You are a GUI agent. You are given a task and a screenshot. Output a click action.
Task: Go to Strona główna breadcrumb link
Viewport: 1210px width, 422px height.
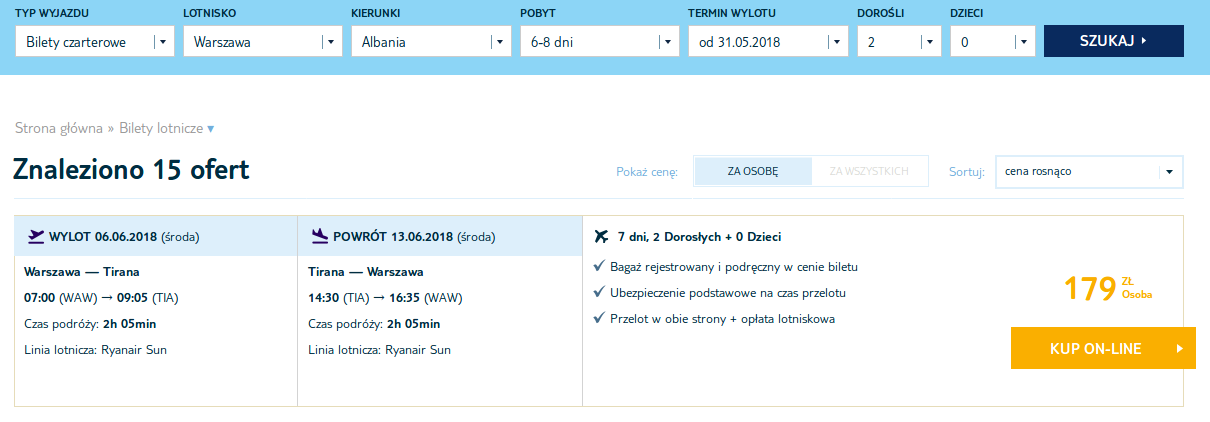(59, 129)
